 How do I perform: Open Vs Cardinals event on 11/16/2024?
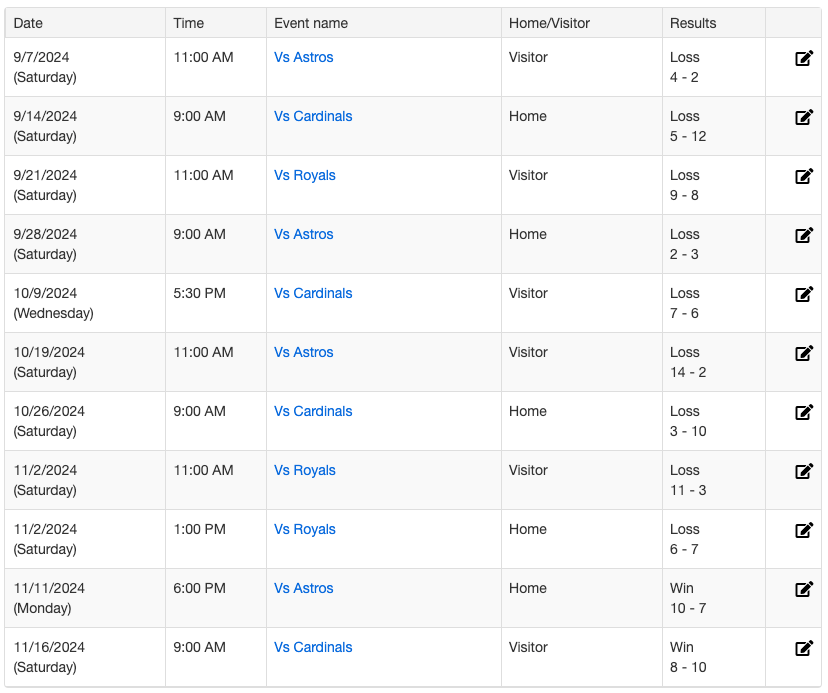pyautogui.click(x=313, y=648)
